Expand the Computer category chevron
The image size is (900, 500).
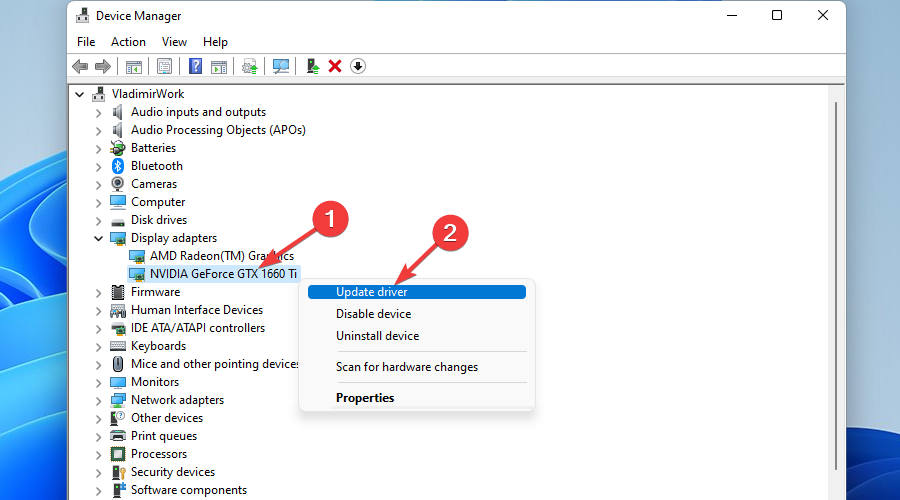[99, 203]
